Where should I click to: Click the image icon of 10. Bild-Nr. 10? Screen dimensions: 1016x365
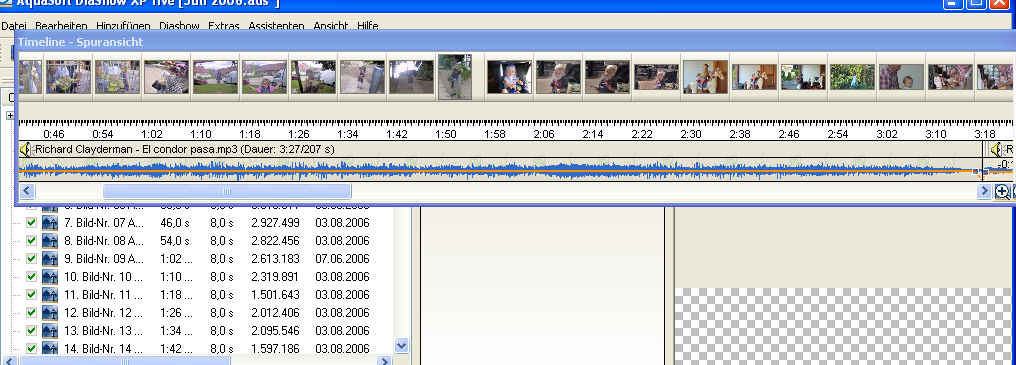coord(50,277)
